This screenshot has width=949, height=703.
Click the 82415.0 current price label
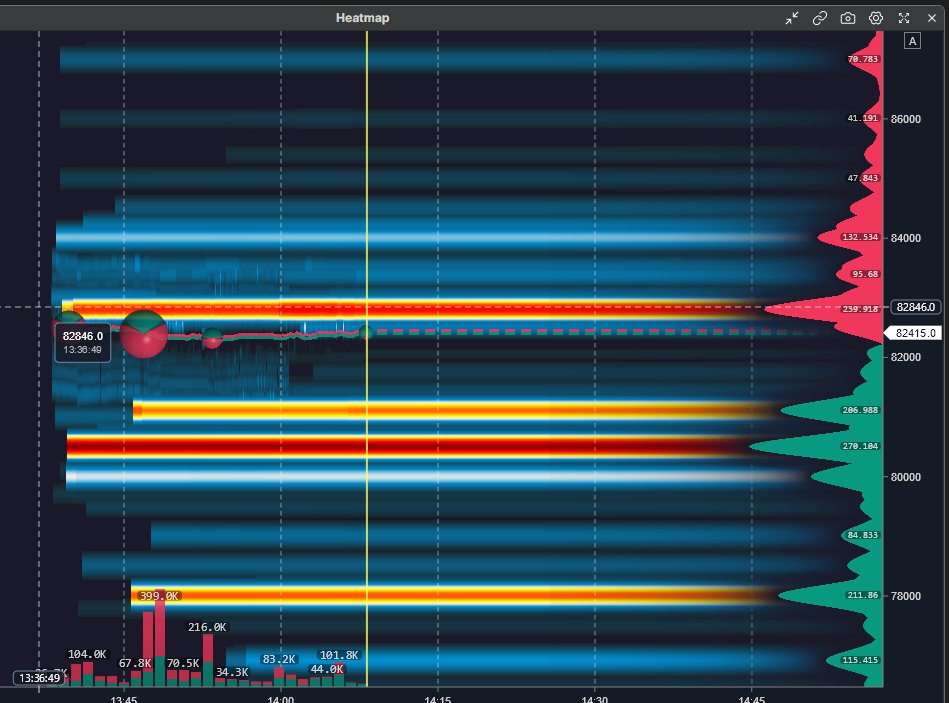(x=915, y=333)
